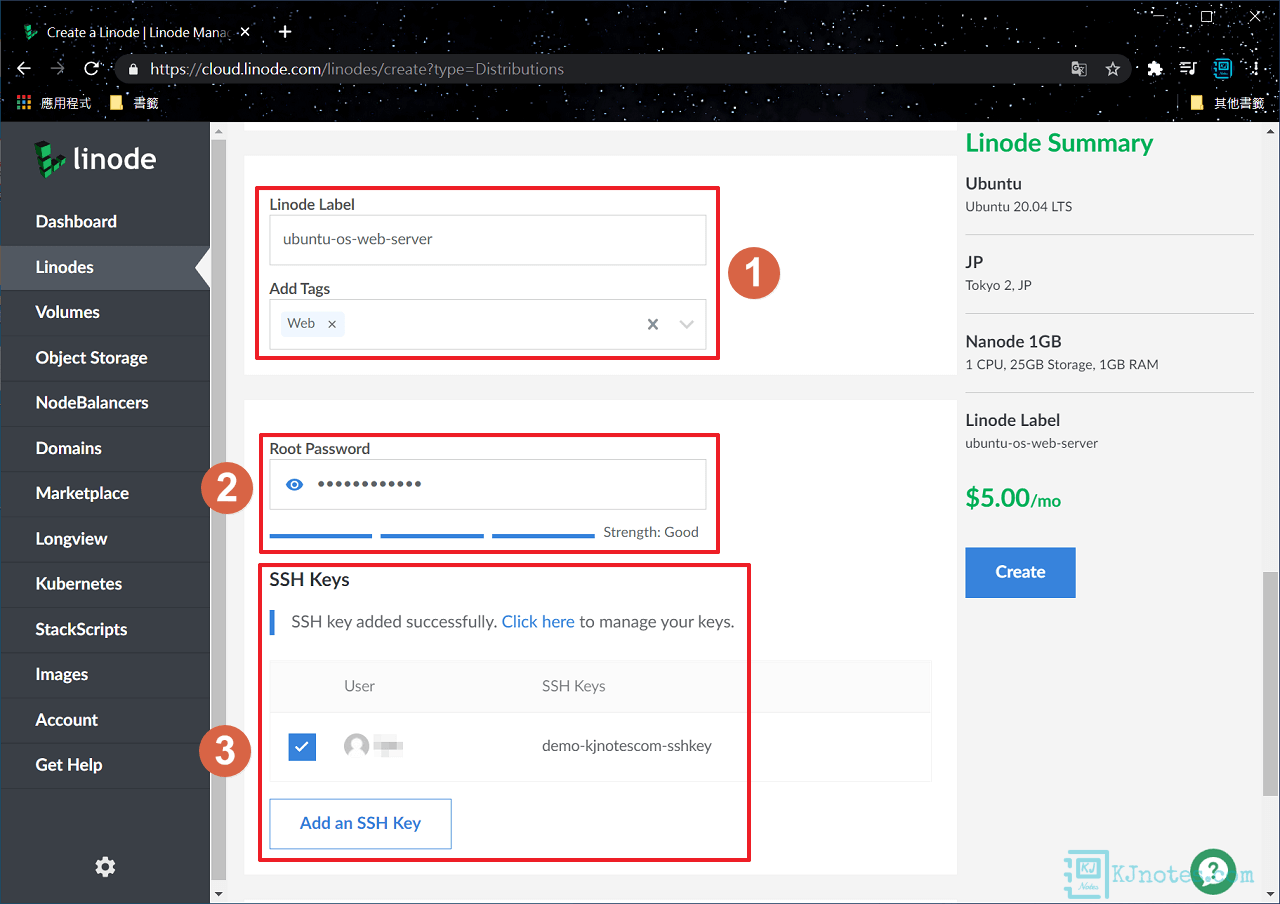Click the sidebar scrollbar down arrow
The width and height of the screenshot is (1280, 904).
point(220,893)
